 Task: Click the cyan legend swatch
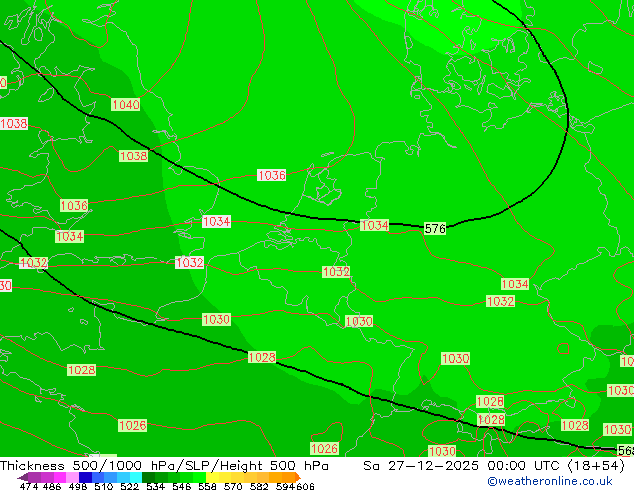coord(136,477)
